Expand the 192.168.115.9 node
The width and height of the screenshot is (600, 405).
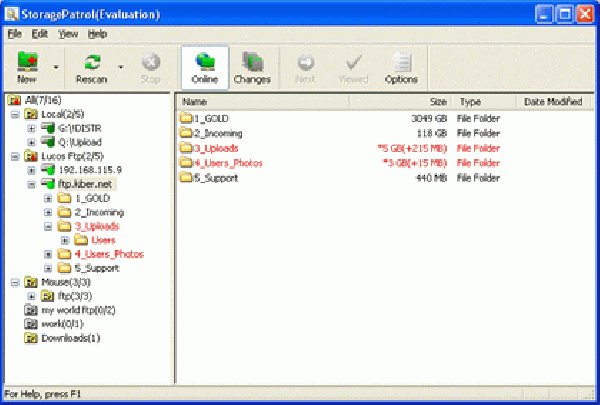(x=31, y=170)
